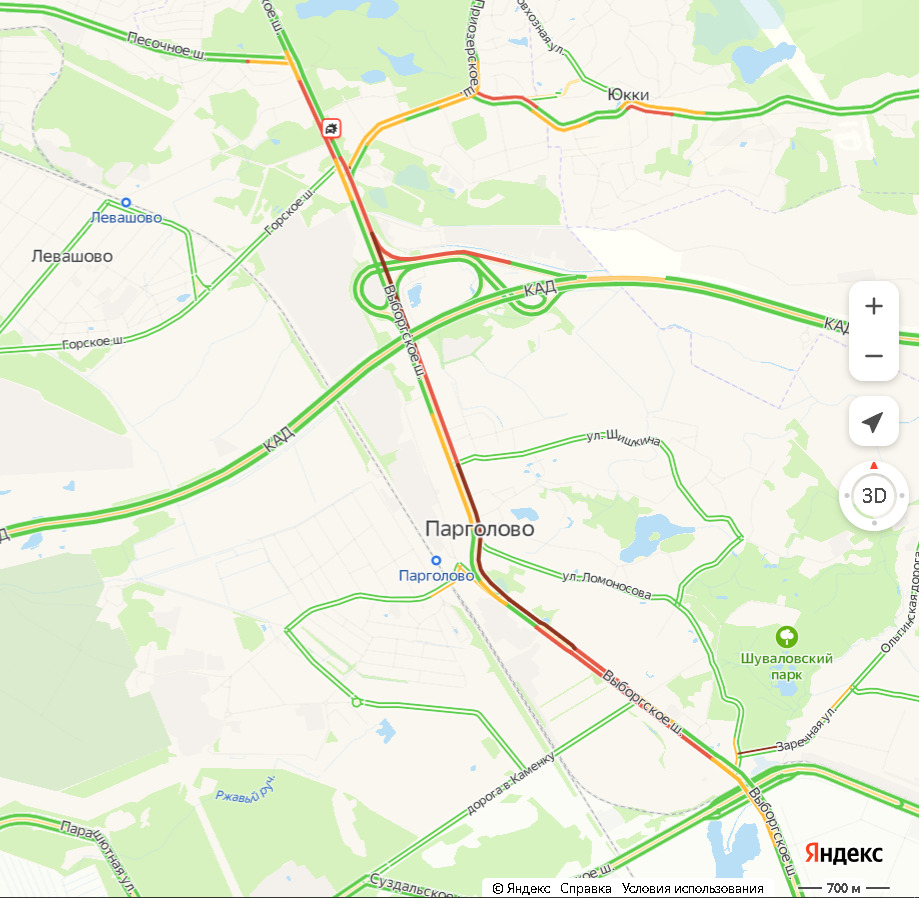This screenshot has width=919, height=898.
Task: Zoom out with the minus button
Action: coord(873,356)
